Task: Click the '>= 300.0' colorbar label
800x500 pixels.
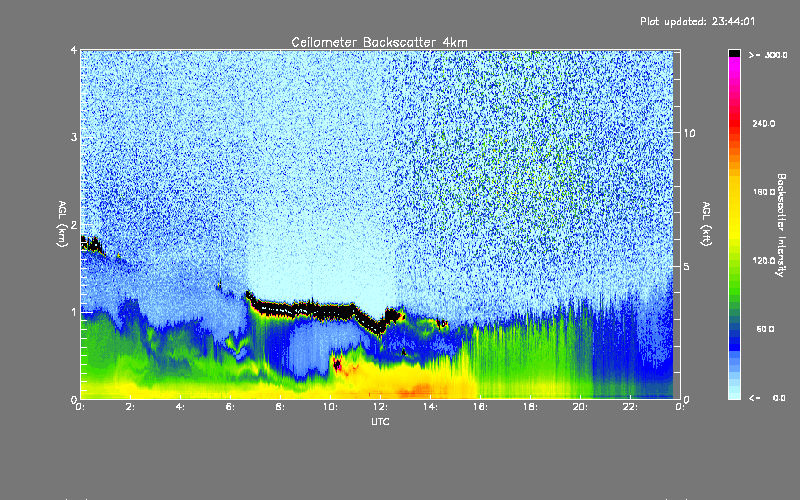Action: [768, 55]
